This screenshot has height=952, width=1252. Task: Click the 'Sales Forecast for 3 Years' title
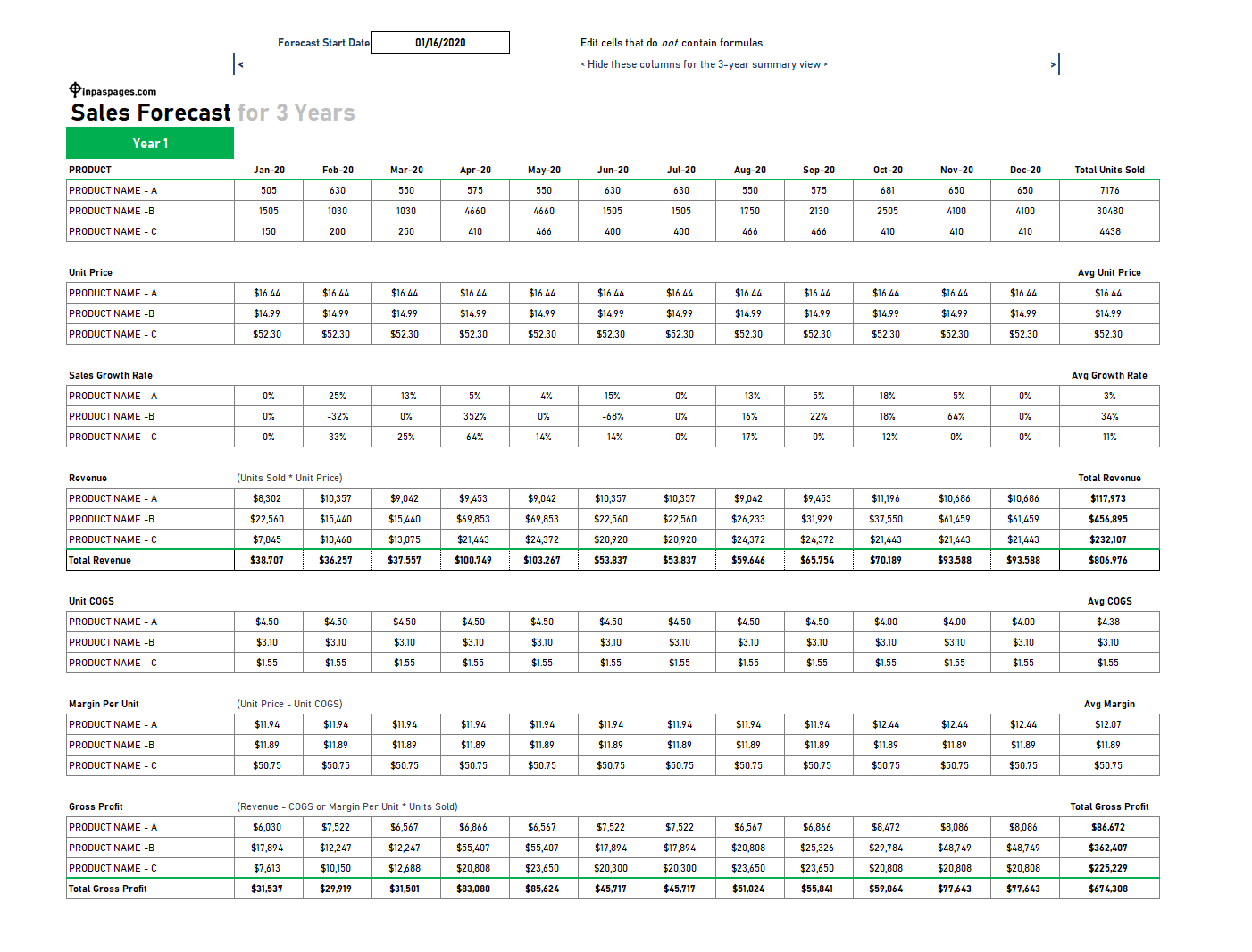(213, 113)
